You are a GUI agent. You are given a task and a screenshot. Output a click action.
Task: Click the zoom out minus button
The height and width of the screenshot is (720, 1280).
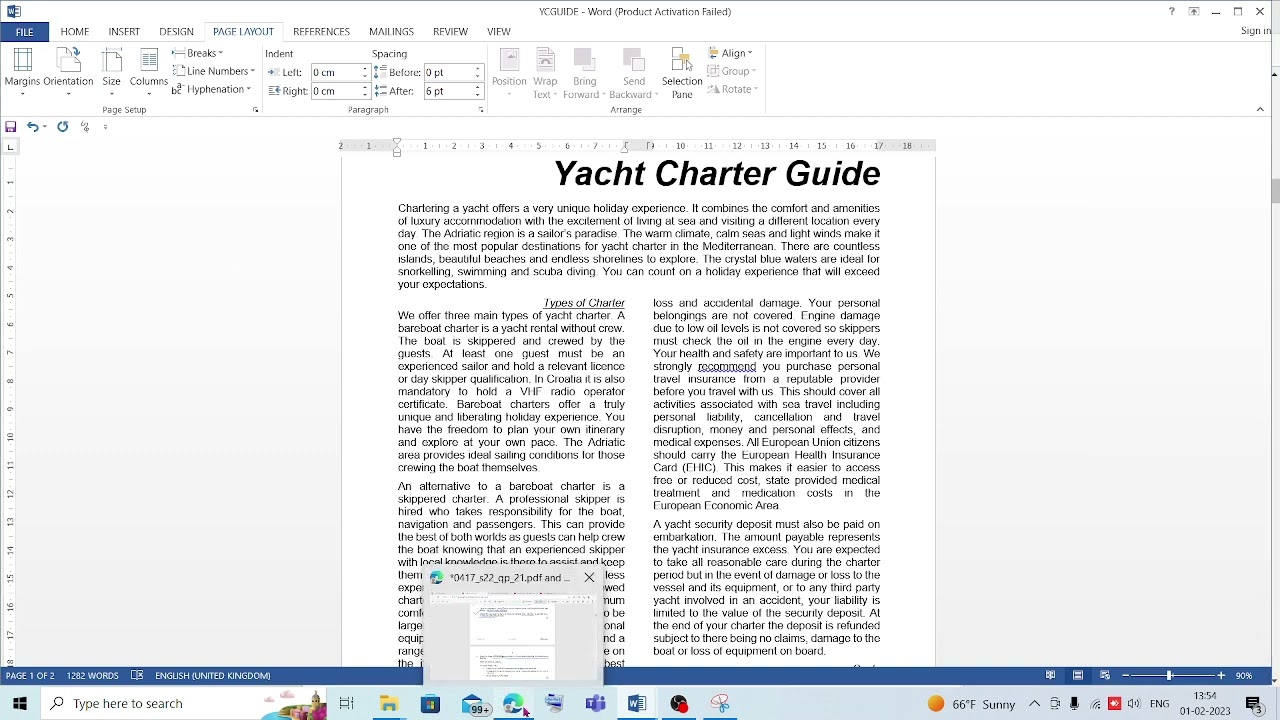[x=1125, y=676]
